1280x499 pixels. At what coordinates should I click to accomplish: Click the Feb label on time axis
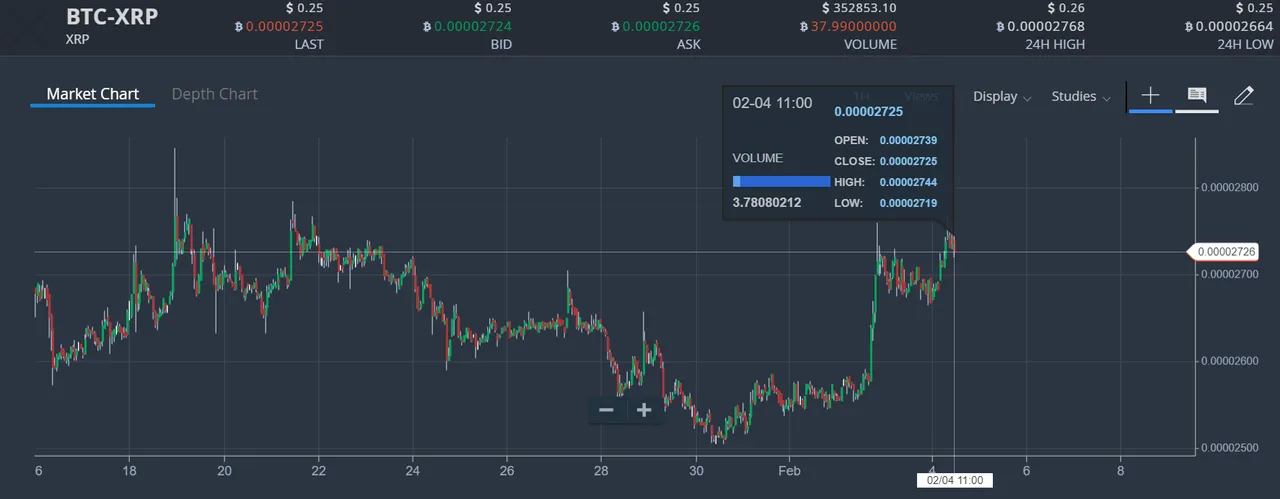(x=790, y=470)
